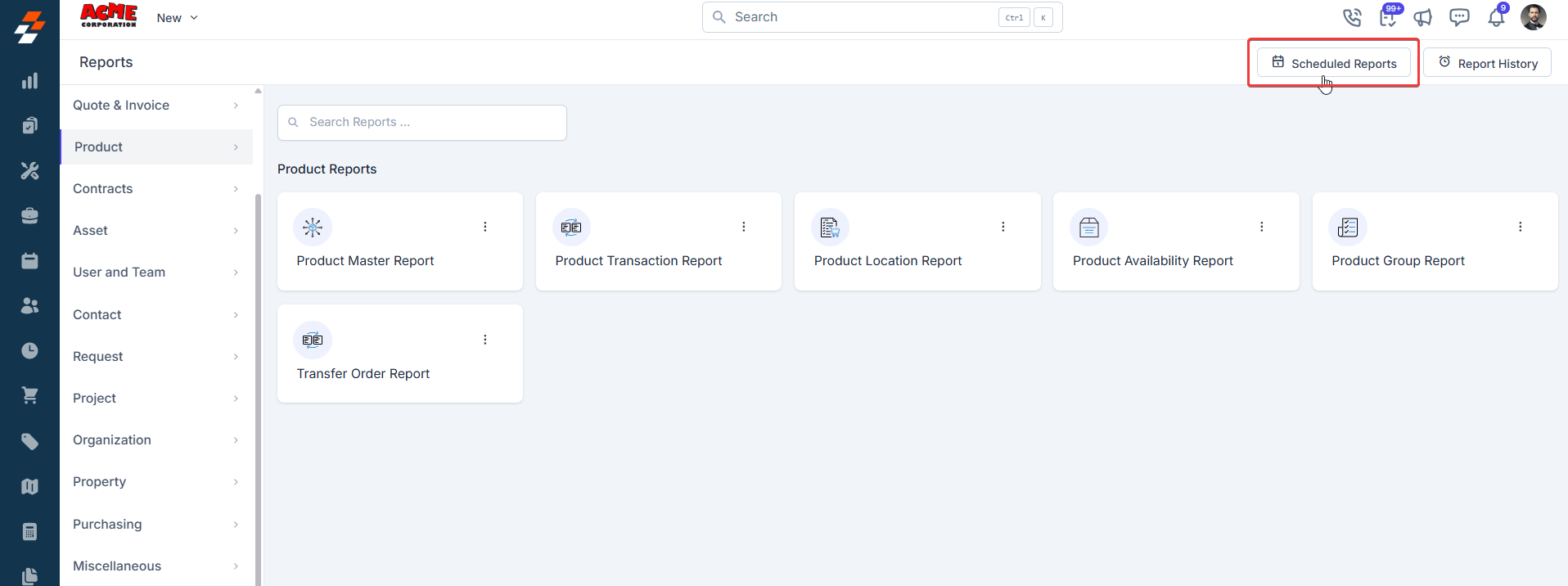Open the people group sidebar icon

(29, 305)
